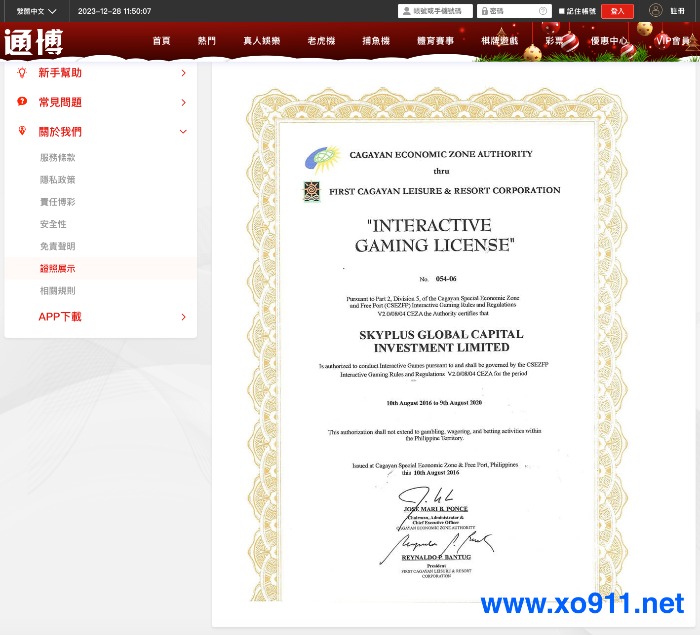700x635 pixels.
Task: Focus the 密碼 password input field
Action: (514, 11)
